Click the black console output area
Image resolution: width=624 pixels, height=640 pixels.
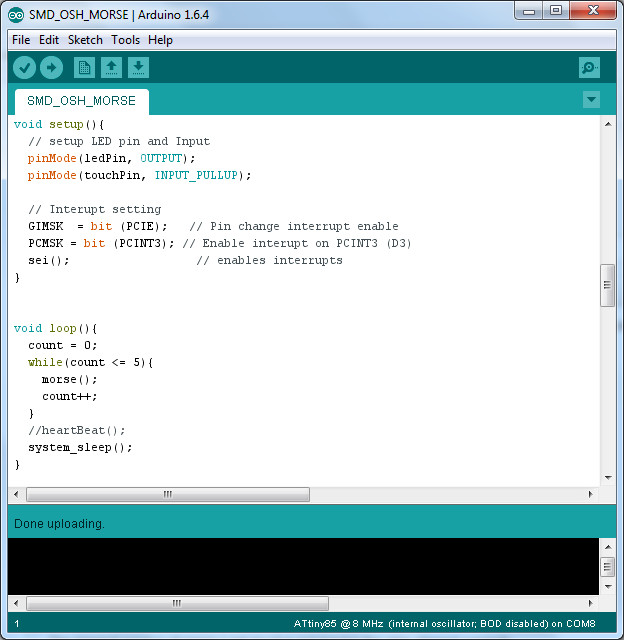(303, 567)
